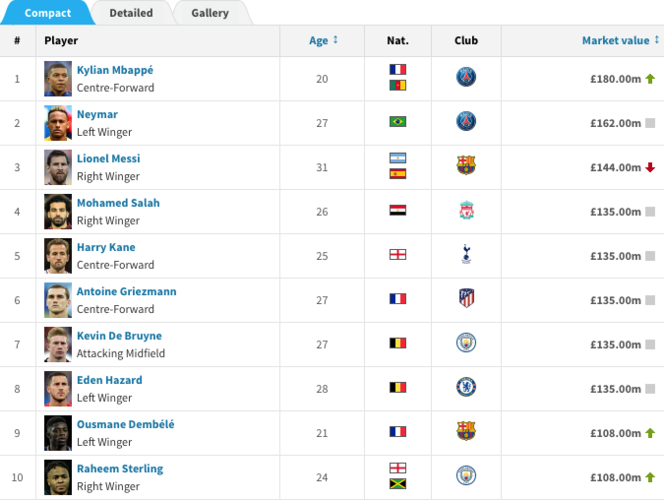Click Lionel Messi's Barcelona crest

[x=466, y=165]
